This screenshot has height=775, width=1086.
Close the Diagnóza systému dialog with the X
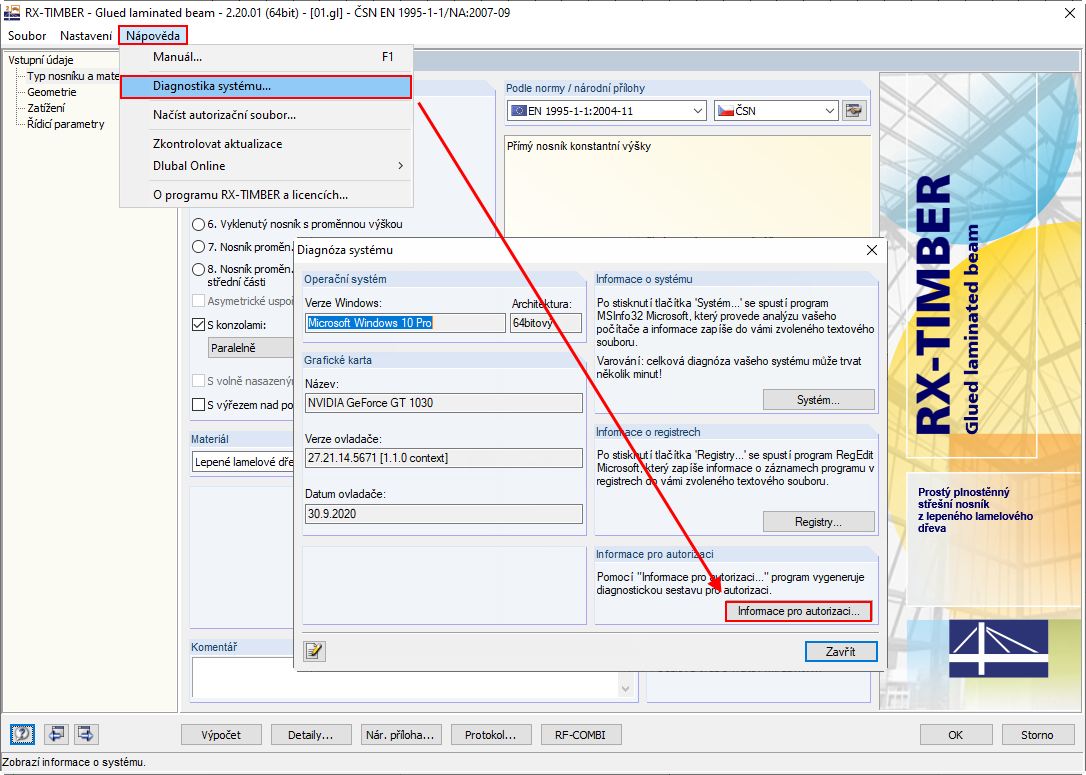871,250
